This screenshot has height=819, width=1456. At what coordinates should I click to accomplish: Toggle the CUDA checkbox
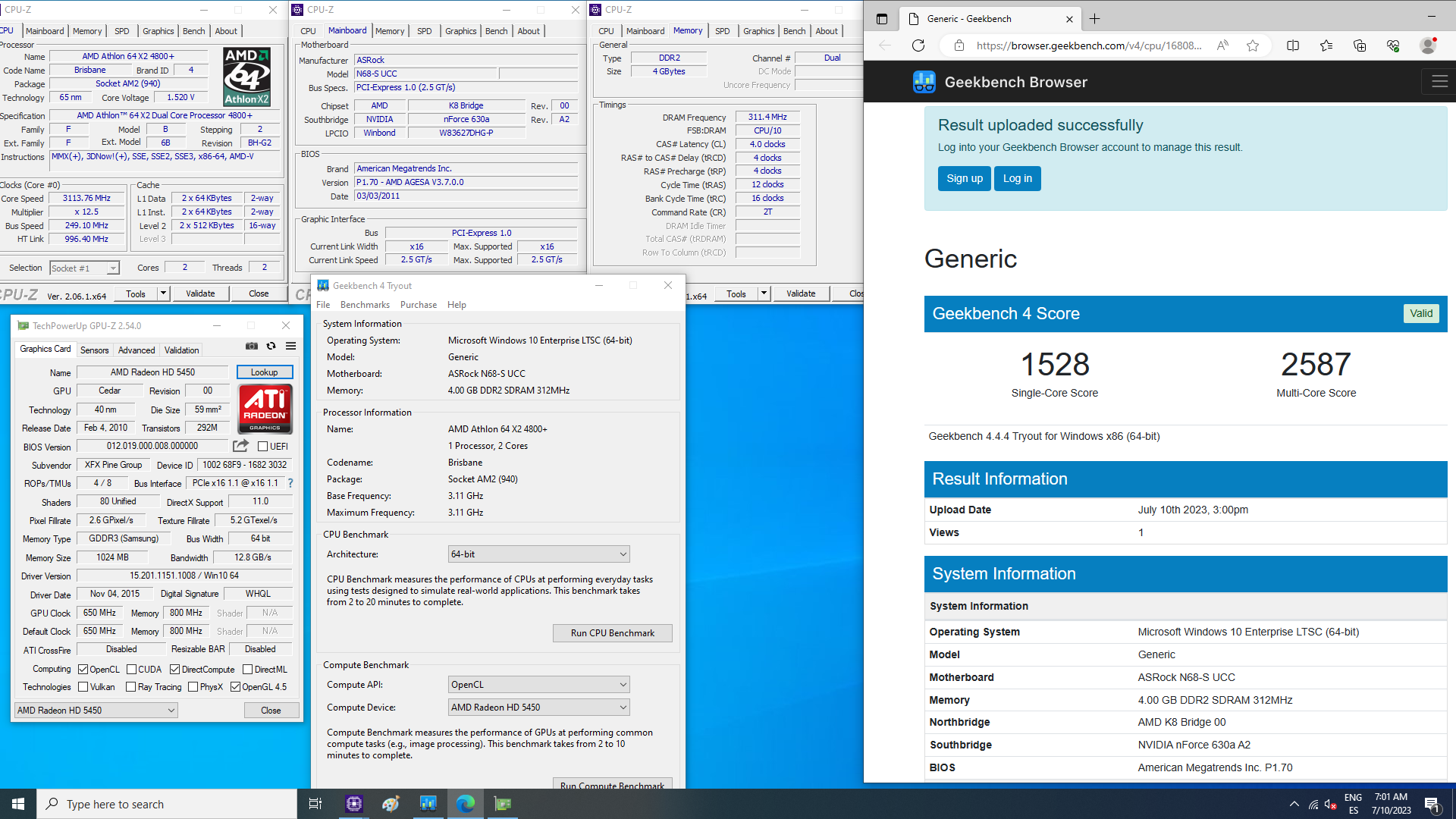pos(131,670)
